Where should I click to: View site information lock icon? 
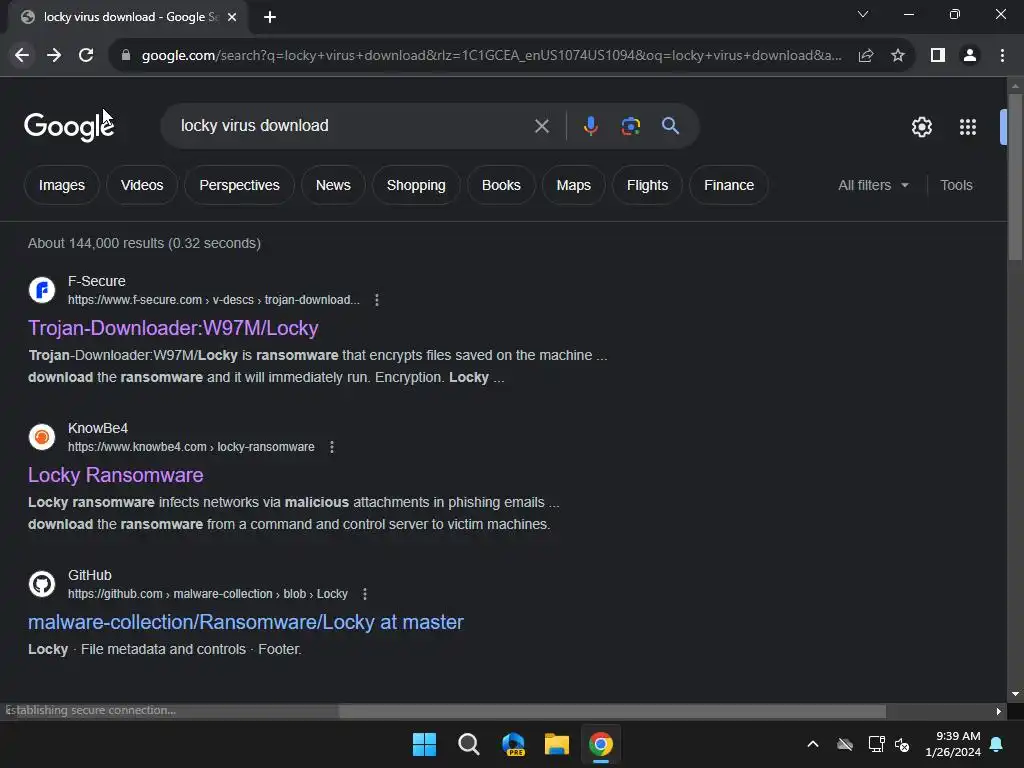point(126,56)
